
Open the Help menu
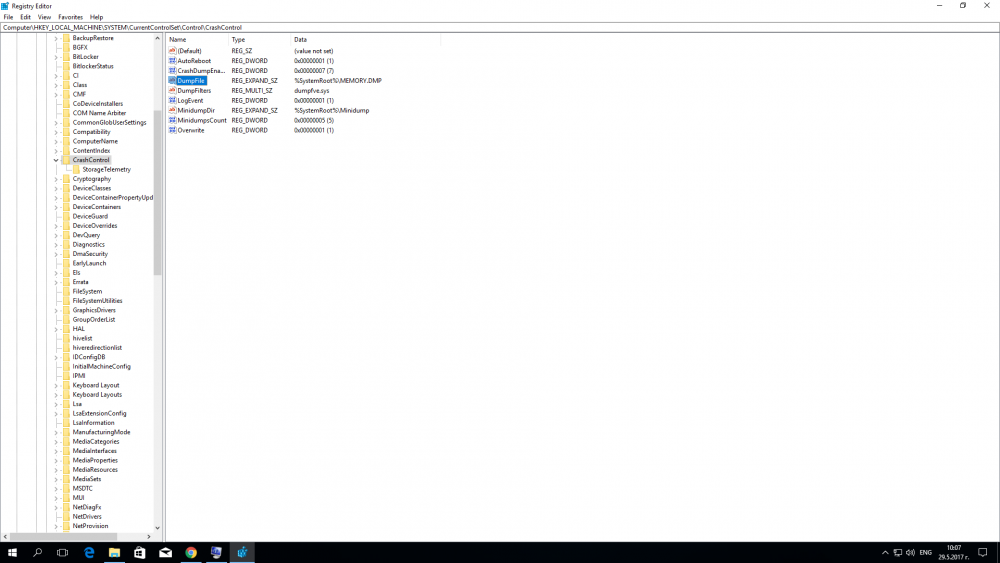pos(96,17)
